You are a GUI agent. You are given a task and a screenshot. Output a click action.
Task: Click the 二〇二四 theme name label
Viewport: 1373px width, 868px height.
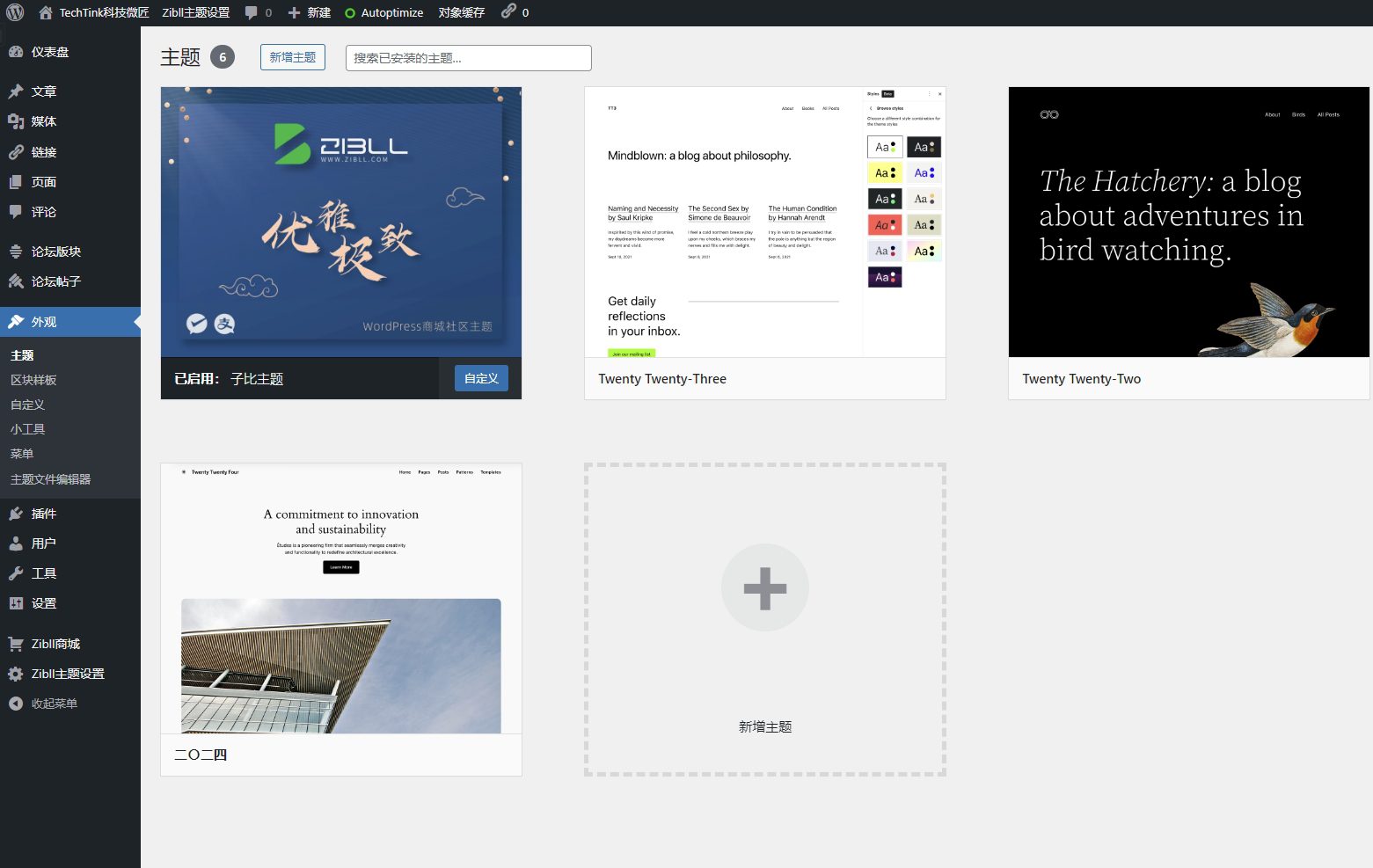201,755
